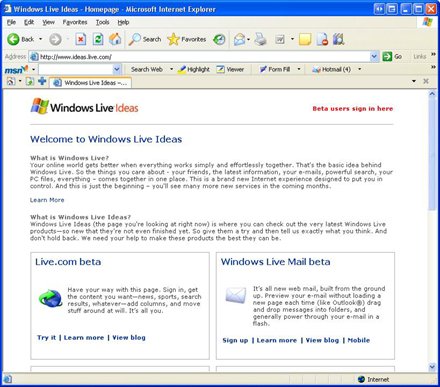Close the current tab with grey X
This screenshot has width=440, height=387.
click(426, 81)
